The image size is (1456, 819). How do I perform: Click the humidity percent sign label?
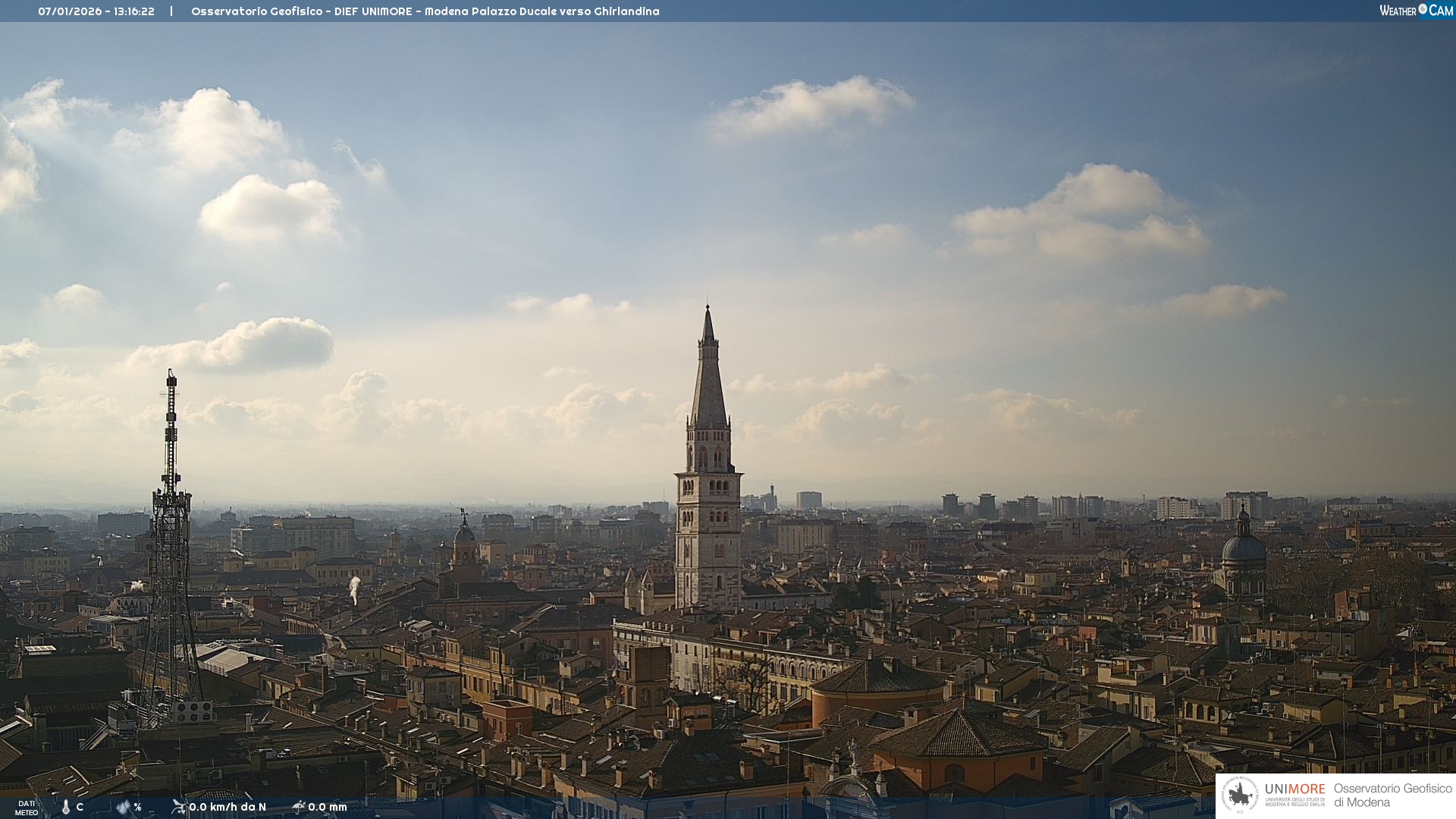tap(138, 808)
